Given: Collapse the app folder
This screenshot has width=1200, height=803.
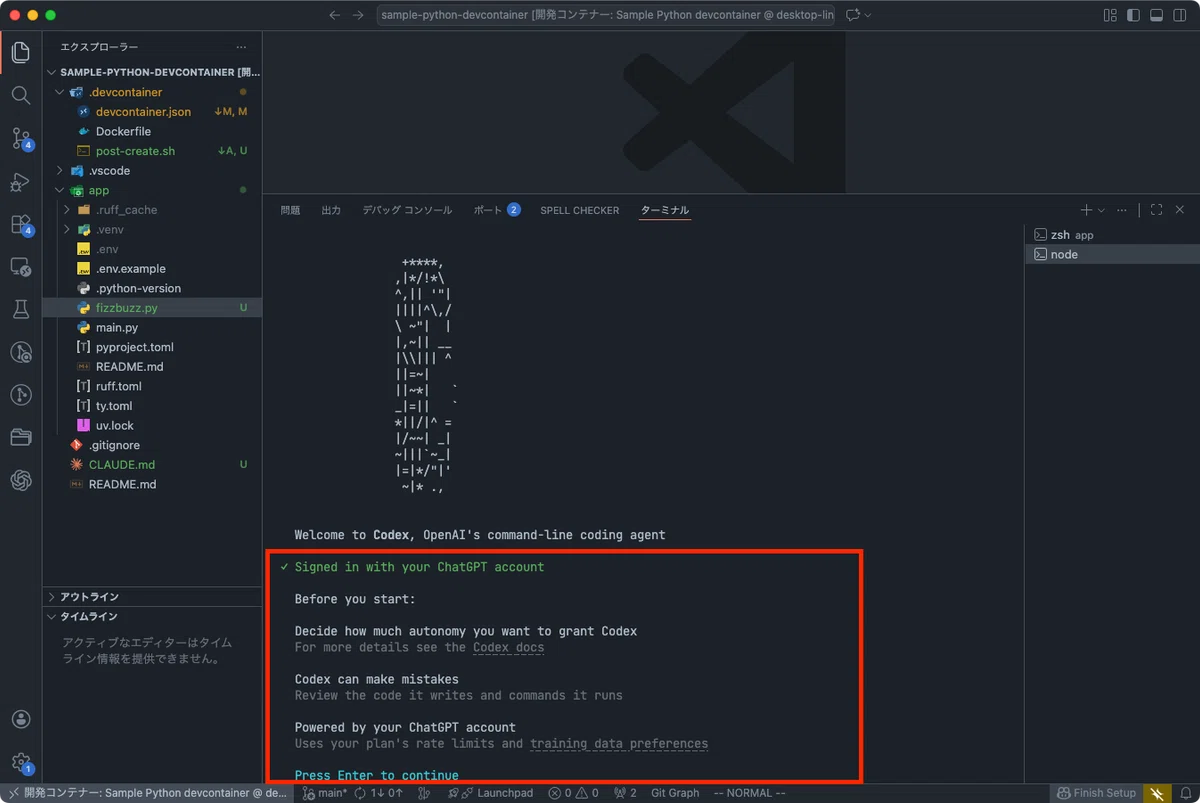Looking at the screenshot, I should coord(59,190).
